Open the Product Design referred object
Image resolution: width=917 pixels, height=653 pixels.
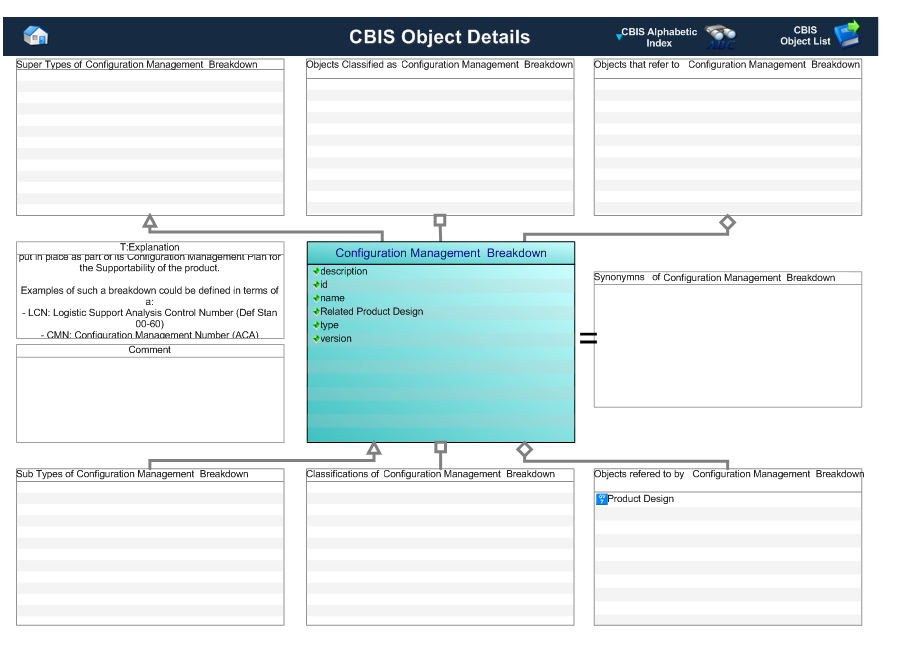(x=640, y=499)
